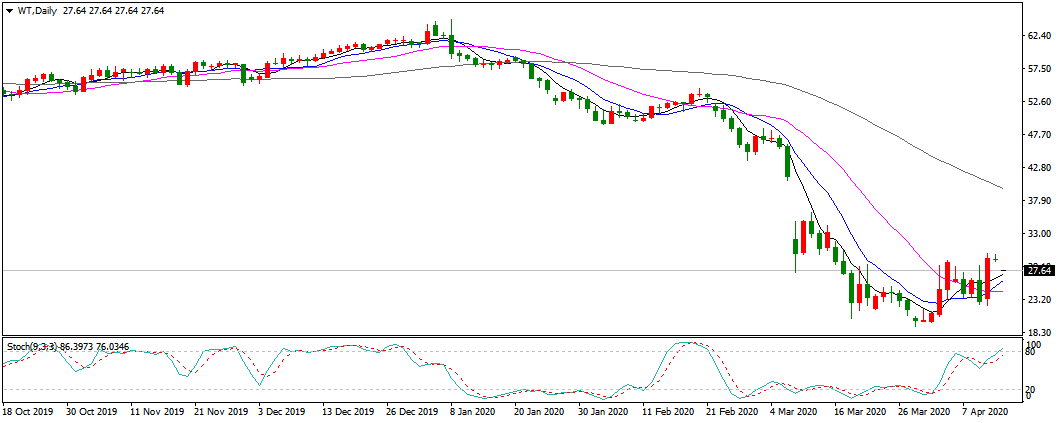
Task: Click the 7 Apr 2020 date label
Action: [x=983, y=411]
